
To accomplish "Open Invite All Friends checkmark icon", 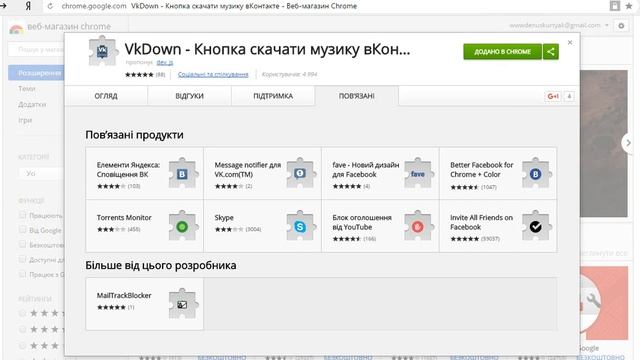I will coord(536,226).
